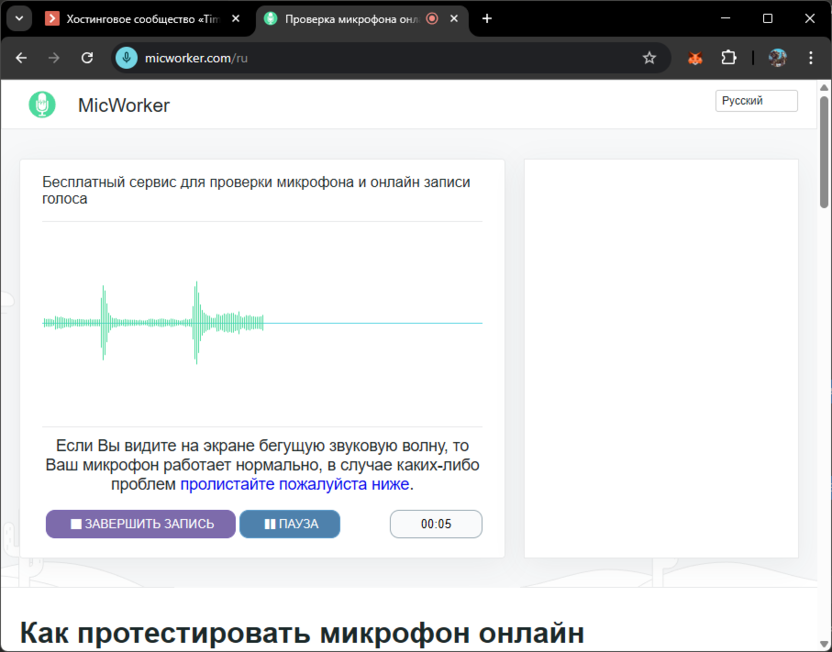Screen dimensions: 832x652
Task: Close the «Проверка микрофона» tab
Action: (x=454, y=19)
